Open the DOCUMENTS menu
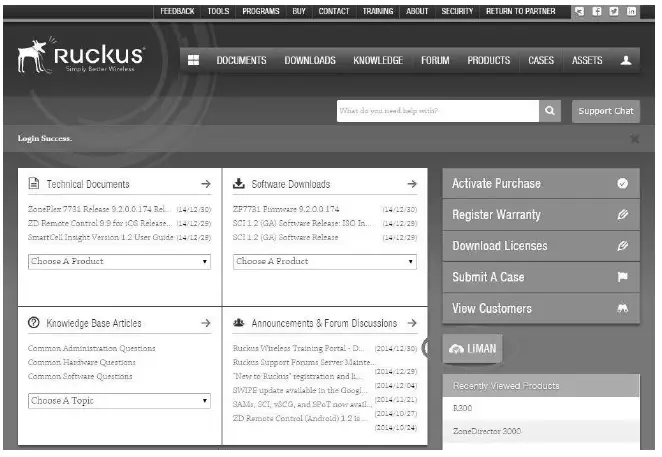662x457 pixels. (241, 60)
